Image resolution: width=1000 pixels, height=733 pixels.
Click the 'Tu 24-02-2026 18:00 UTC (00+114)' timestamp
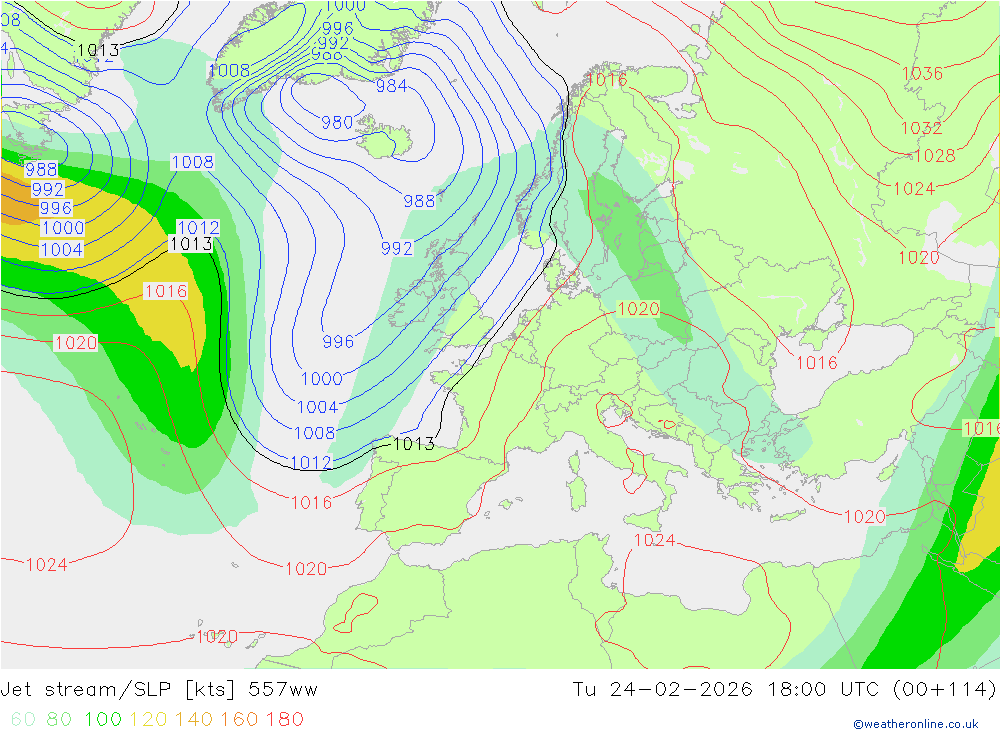pyautogui.click(x=784, y=690)
